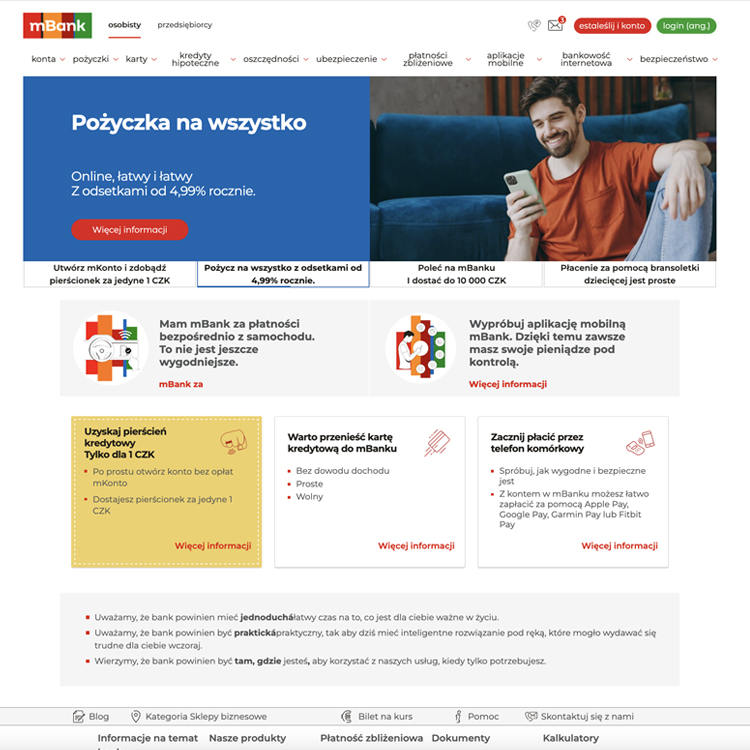Expand the oszczędności dropdown menu

(x=276, y=59)
